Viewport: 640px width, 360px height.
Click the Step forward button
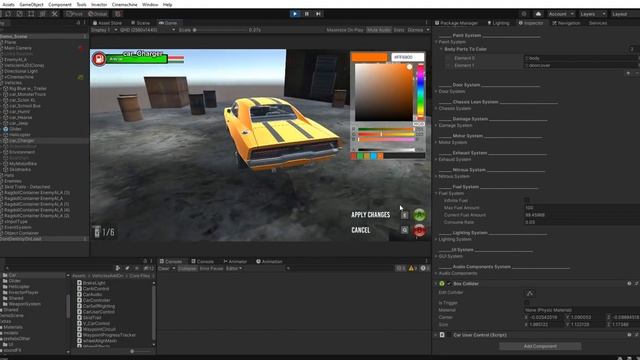(318, 13)
